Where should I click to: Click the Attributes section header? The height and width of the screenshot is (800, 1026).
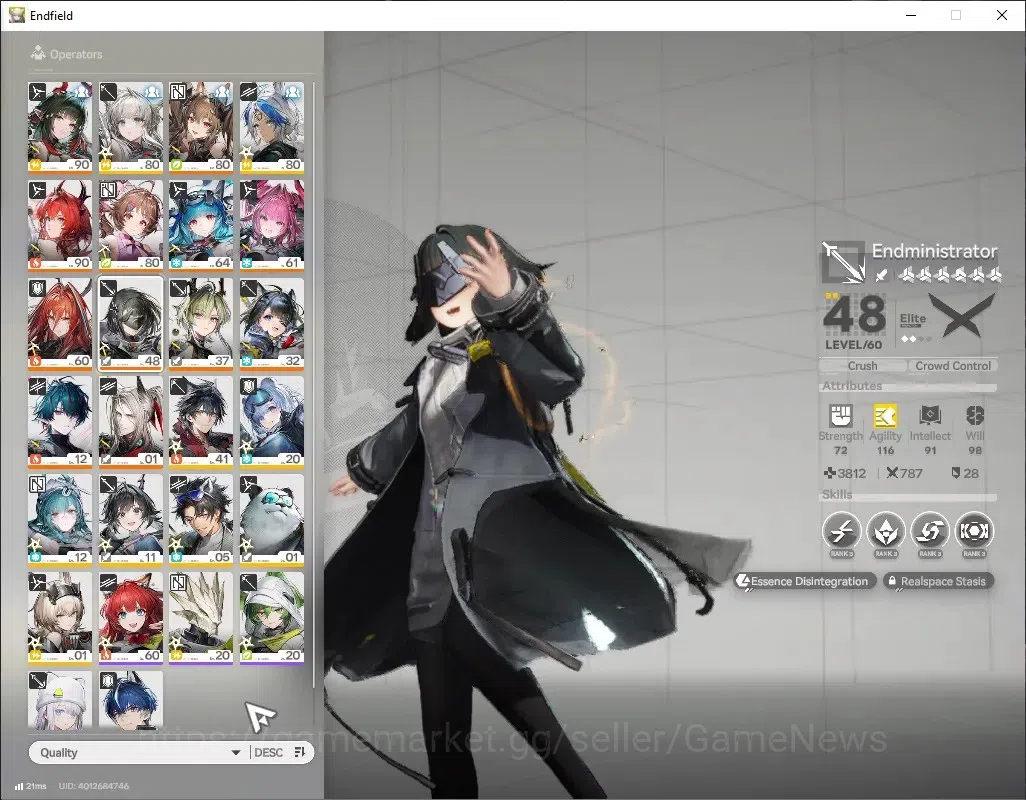click(852, 385)
